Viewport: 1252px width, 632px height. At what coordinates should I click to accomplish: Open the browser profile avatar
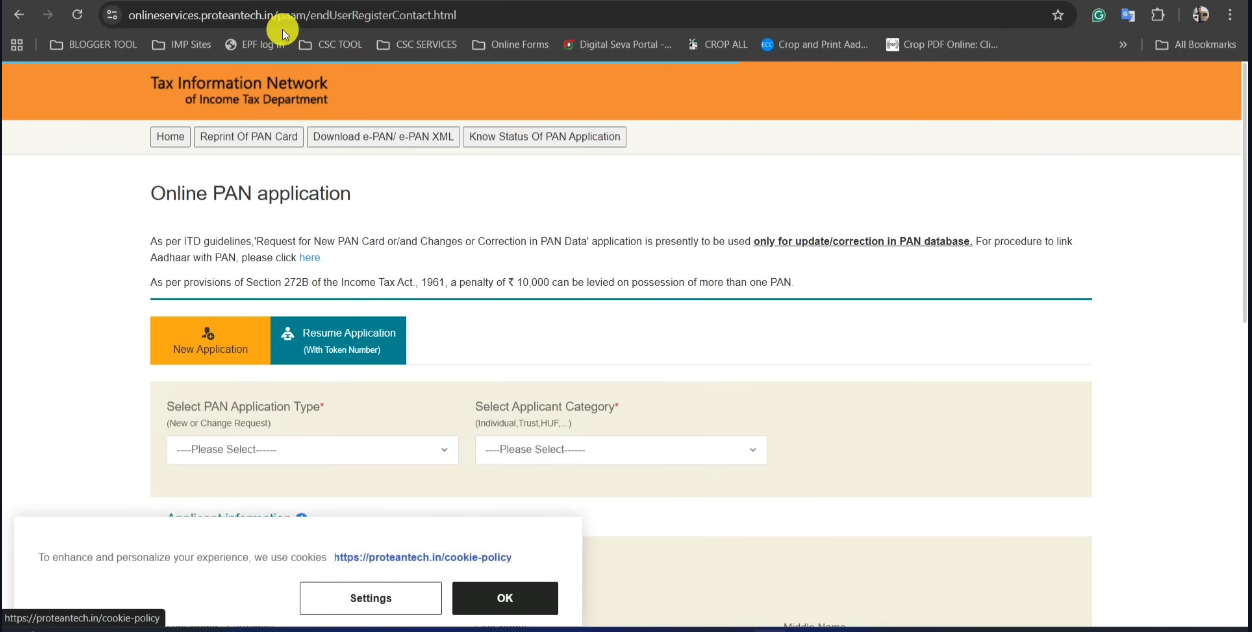(1199, 15)
